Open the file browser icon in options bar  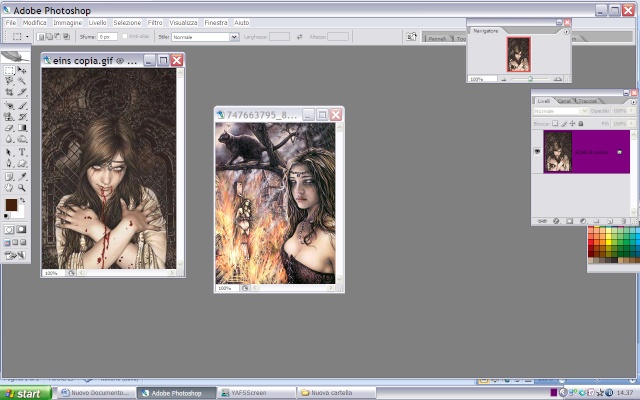click(x=411, y=37)
